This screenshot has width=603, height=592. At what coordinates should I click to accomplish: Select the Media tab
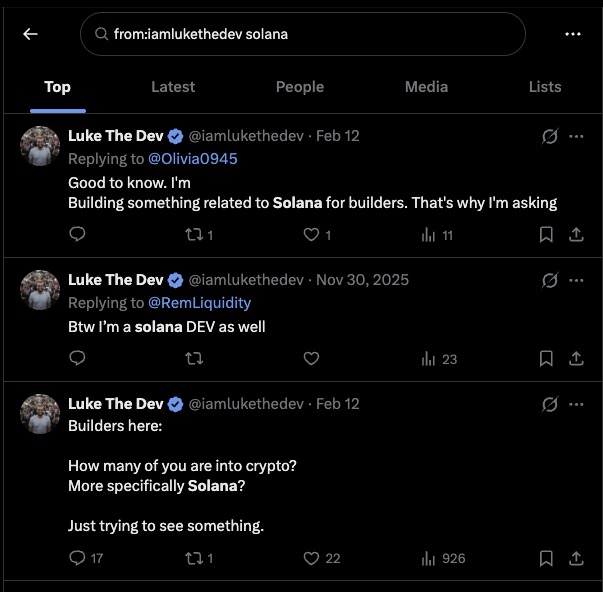[x=426, y=87]
